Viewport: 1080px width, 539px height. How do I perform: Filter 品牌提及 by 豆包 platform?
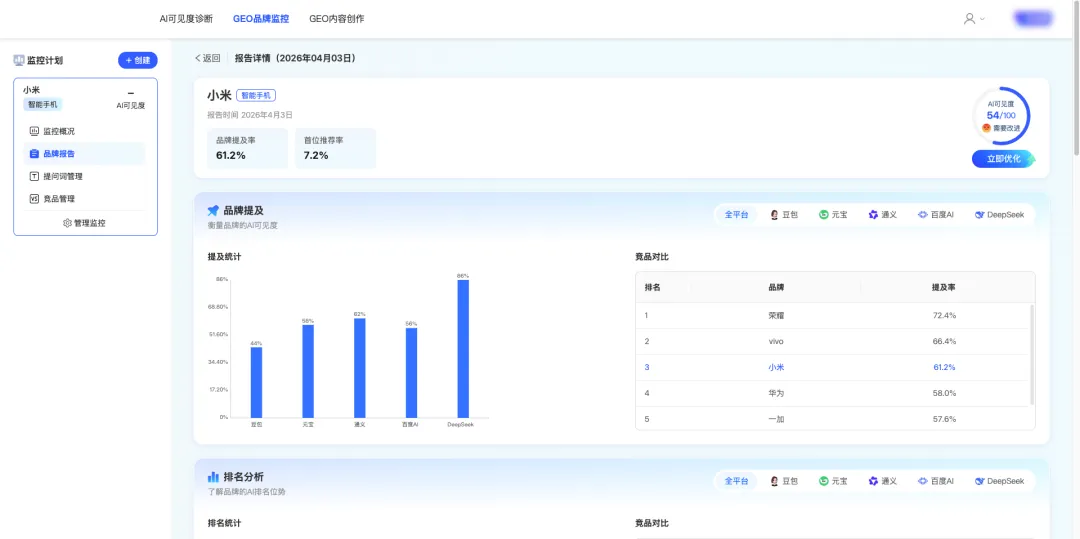[x=784, y=215]
